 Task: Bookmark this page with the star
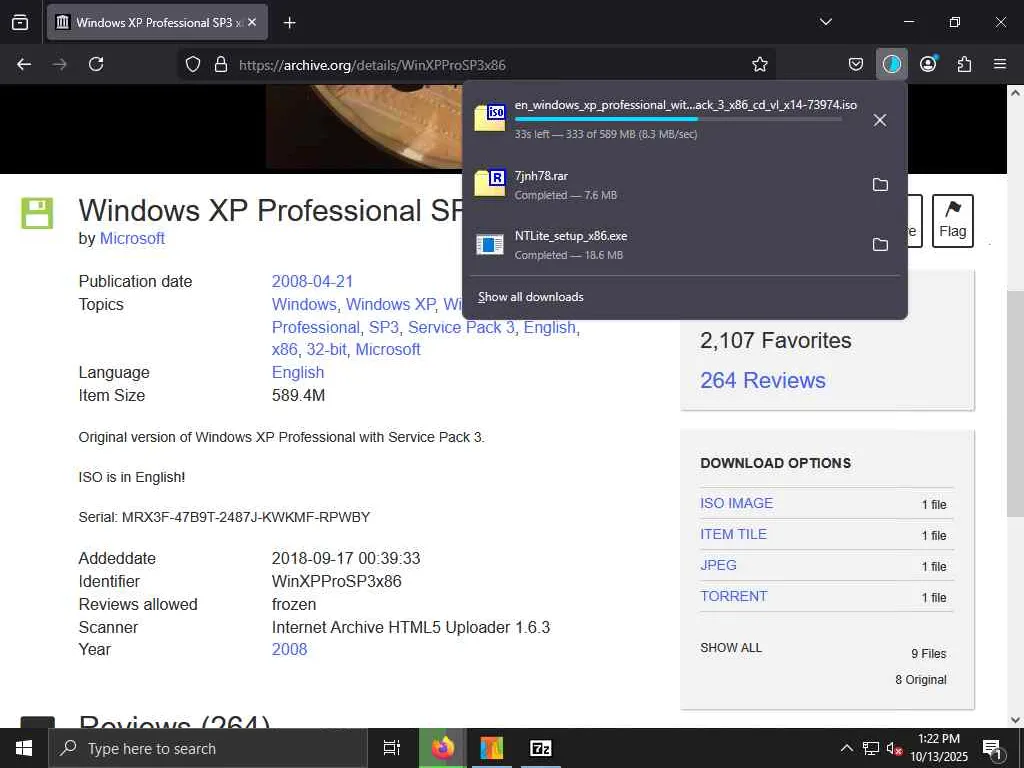coord(760,65)
